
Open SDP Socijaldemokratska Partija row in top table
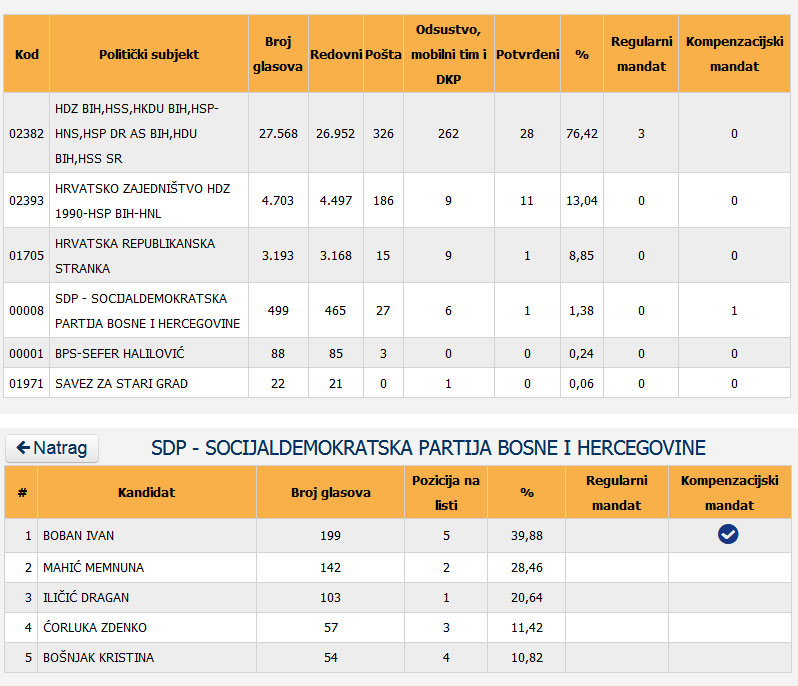coord(146,311)
